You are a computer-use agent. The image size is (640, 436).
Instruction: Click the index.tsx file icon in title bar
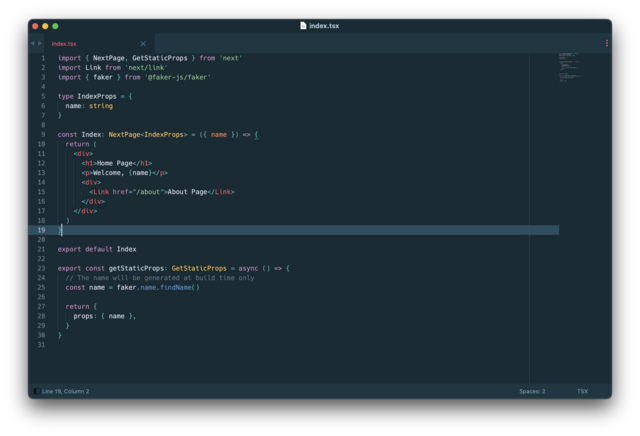pos(303,26)
